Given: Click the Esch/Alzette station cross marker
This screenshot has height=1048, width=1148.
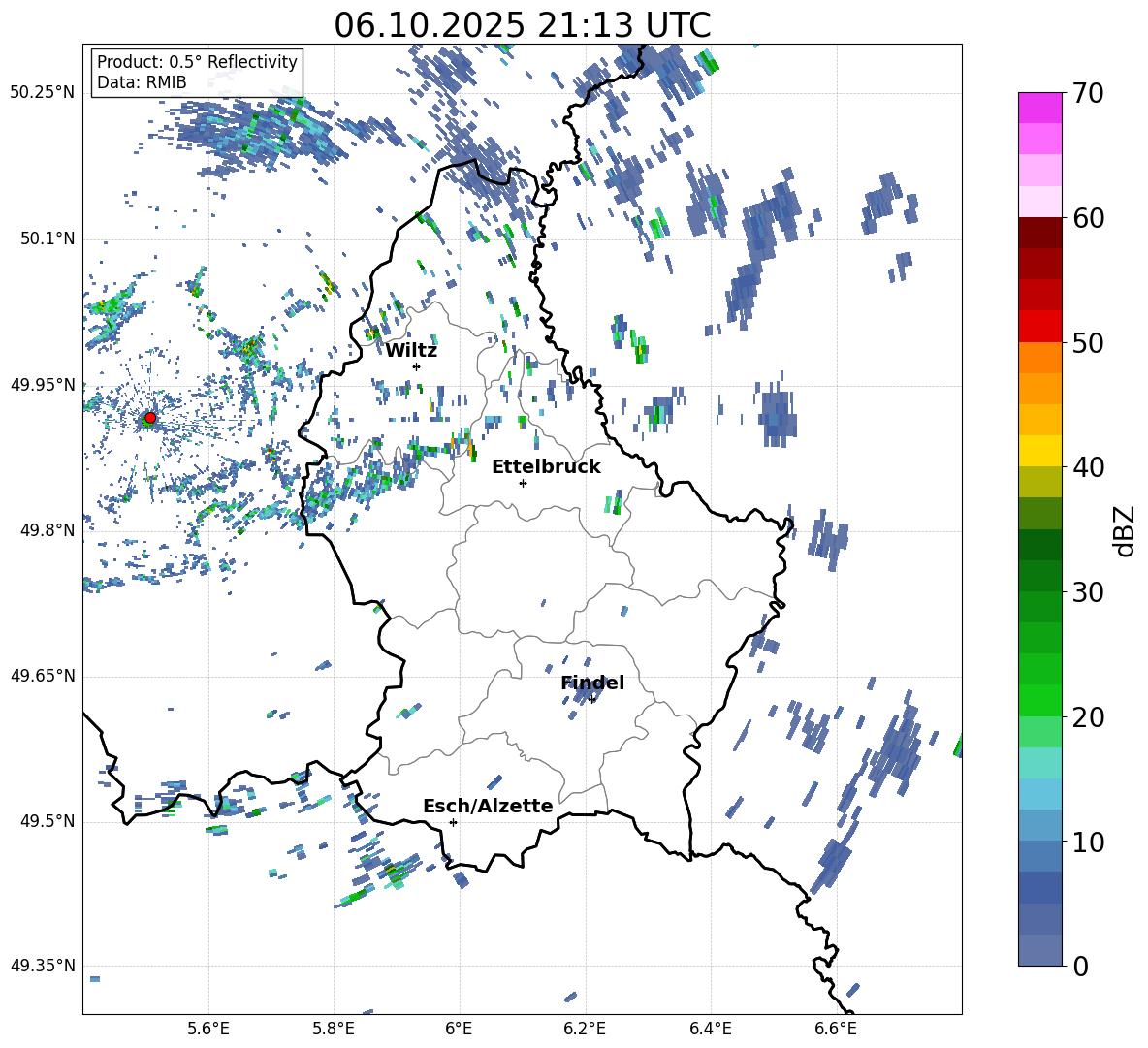Looking at the screenshot, I should (x=453, y=822).
